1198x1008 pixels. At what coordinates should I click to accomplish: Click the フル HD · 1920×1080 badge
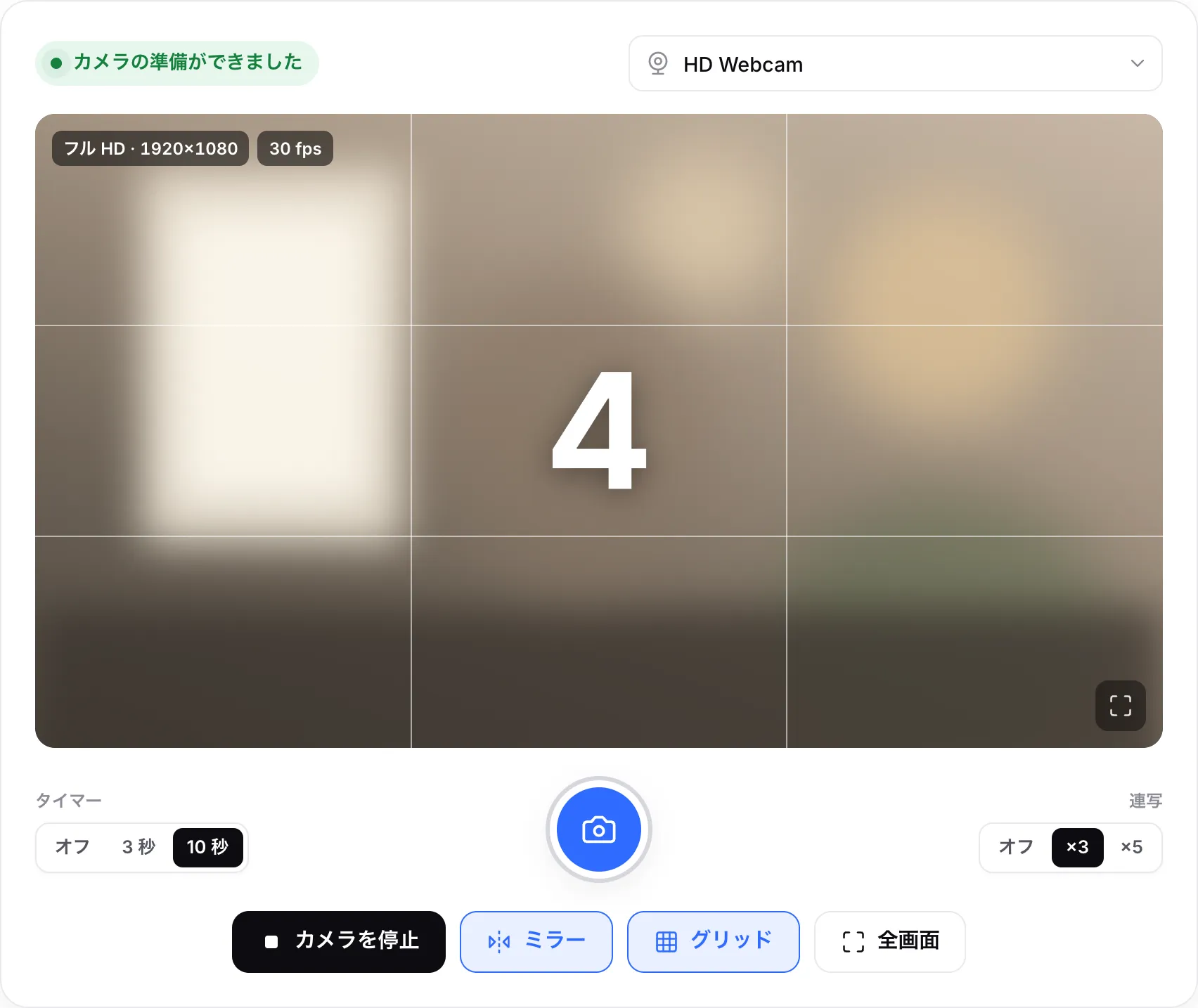coord(150,148)
